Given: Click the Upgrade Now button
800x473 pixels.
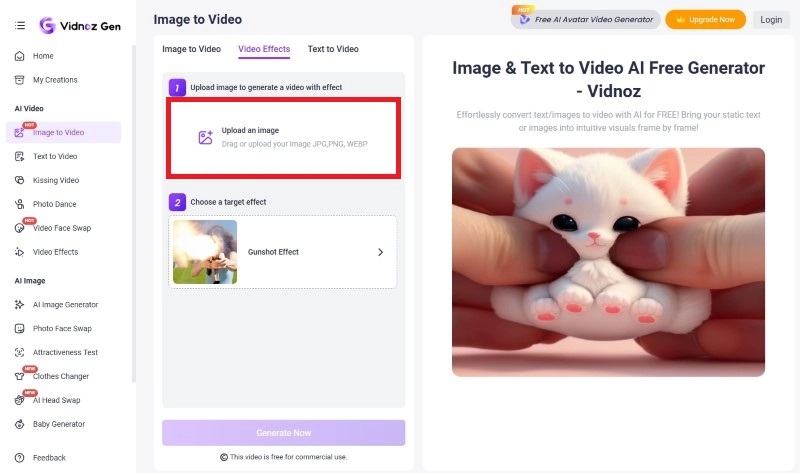Looking at the screenshot, I should [x=705, y=19].
